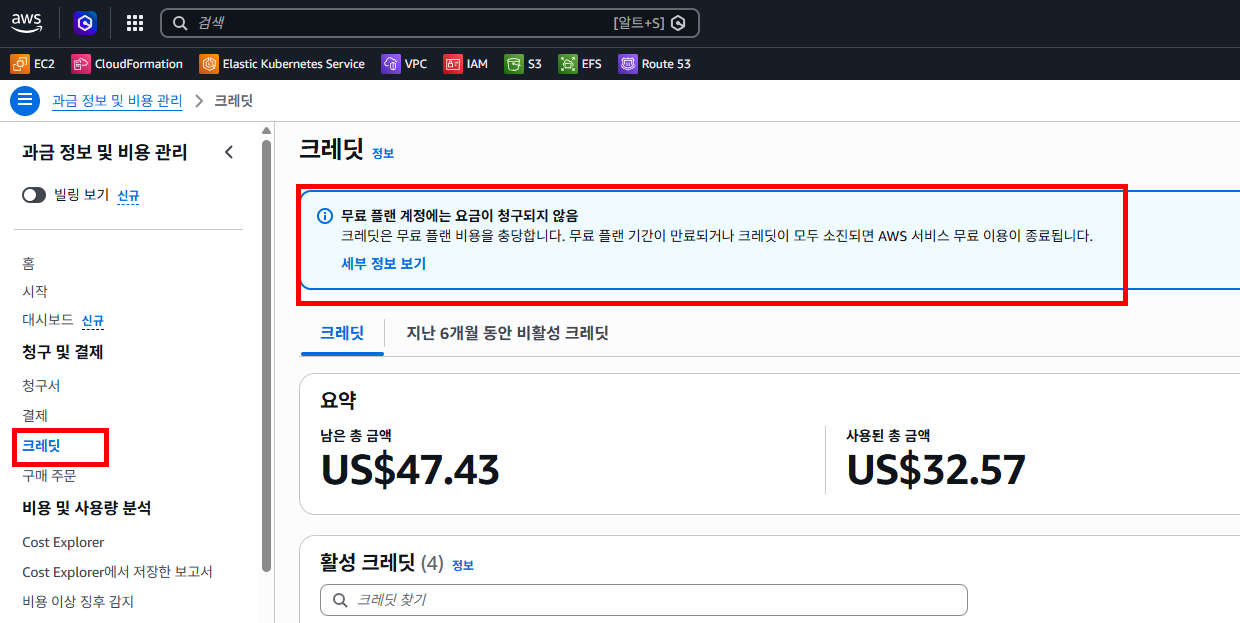Open the VPC service shortcut
This screenshot has width=1240, height=623.
404,63
